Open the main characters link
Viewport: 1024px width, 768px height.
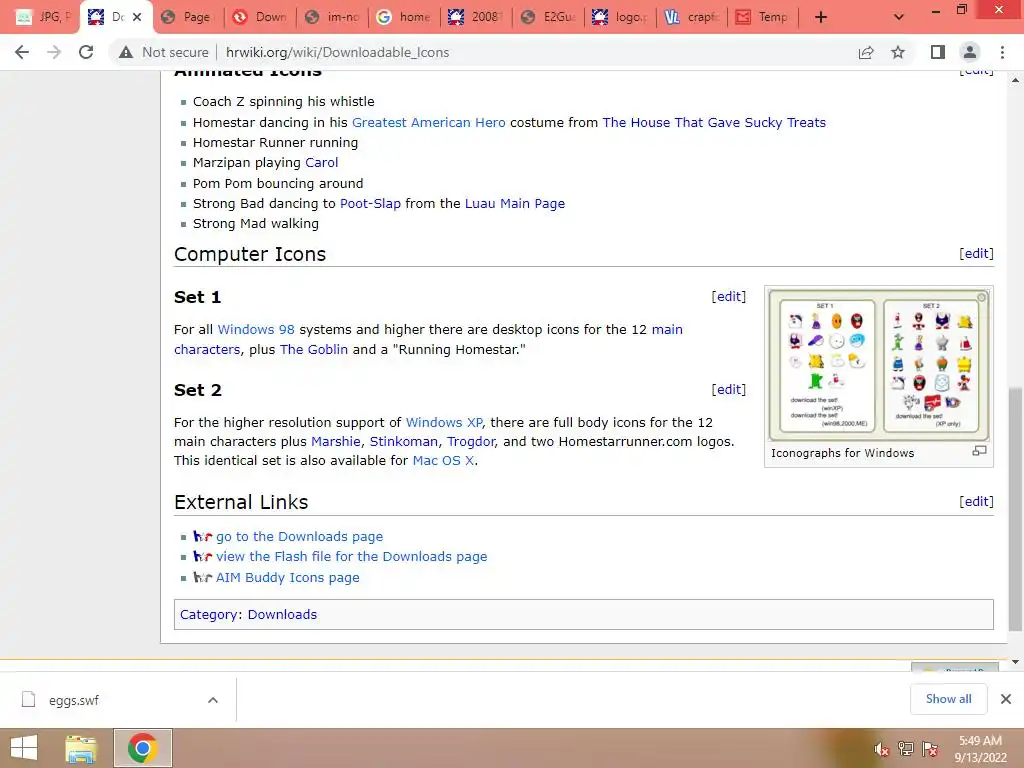coord(667,330)
